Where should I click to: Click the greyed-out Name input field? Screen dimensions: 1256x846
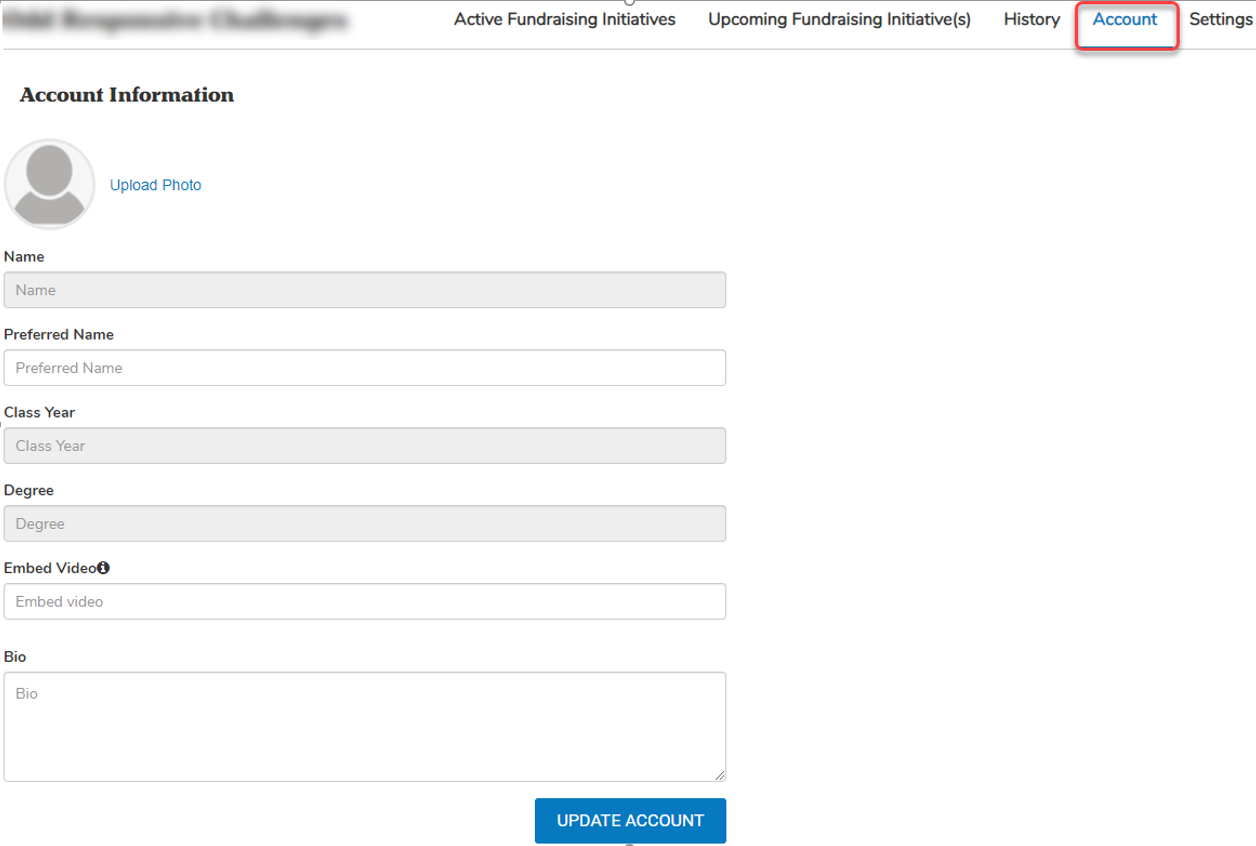pyautogui.click(x=365, y=290)
